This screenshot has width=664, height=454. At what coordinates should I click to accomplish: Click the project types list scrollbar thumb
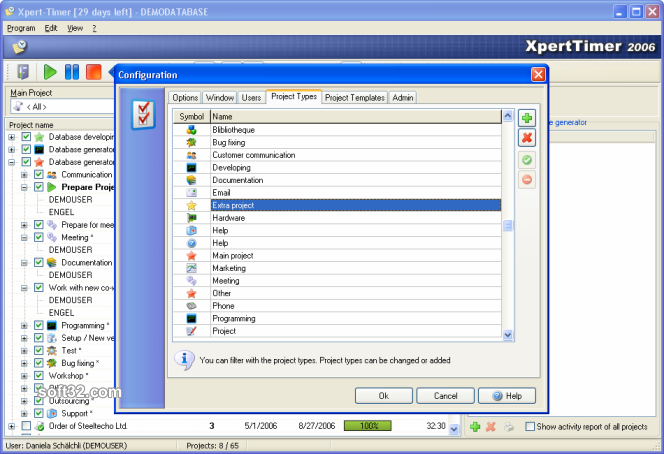(x=508, y=225)
